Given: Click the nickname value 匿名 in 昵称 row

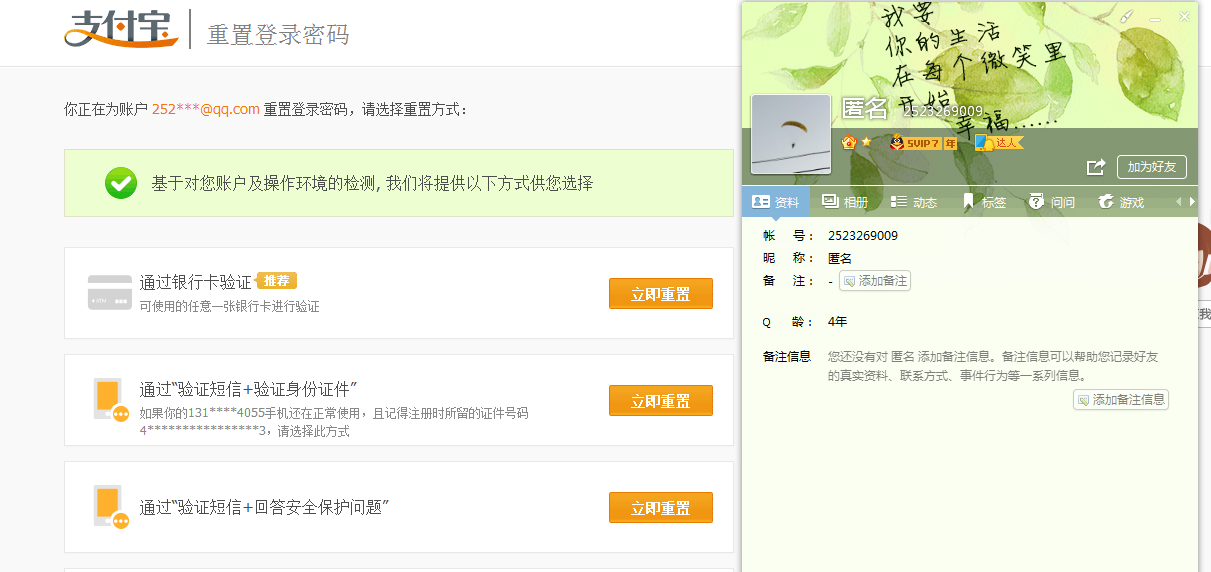Looking at the screenshot, I should tap(840, 258).
